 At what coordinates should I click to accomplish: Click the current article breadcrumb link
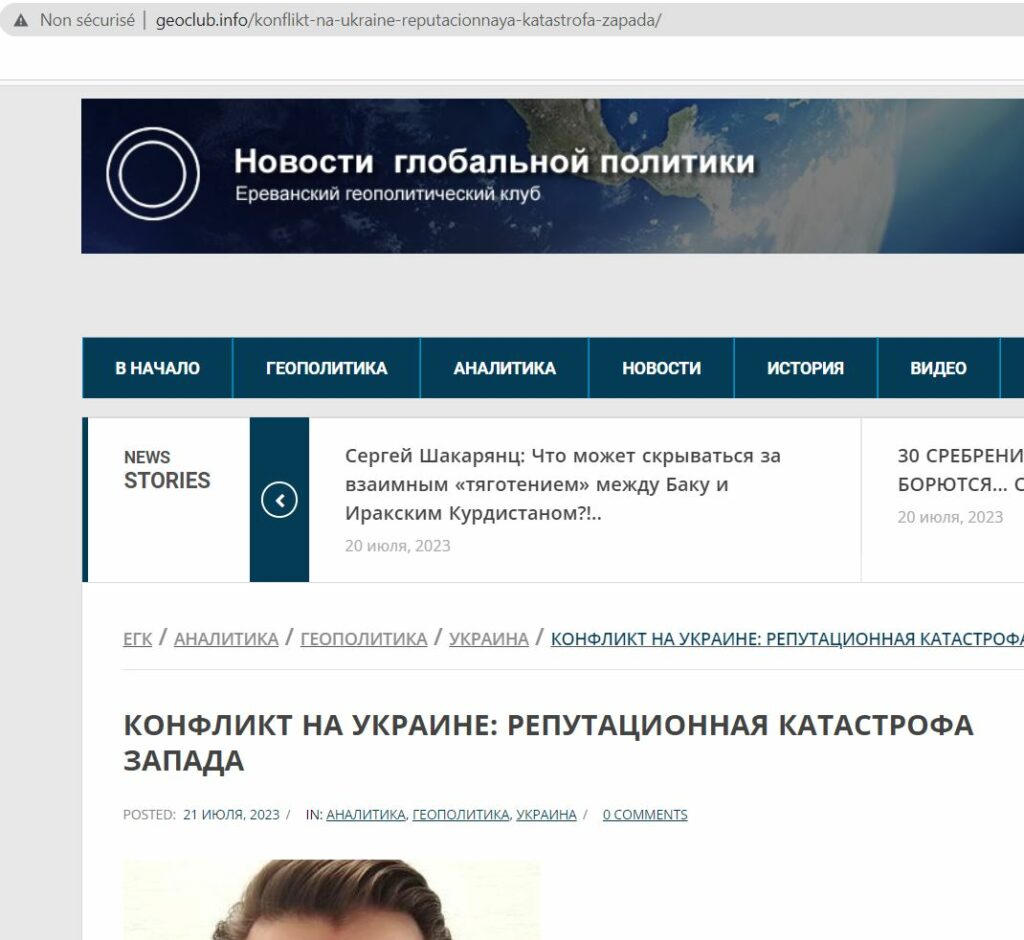click(787, 639)
